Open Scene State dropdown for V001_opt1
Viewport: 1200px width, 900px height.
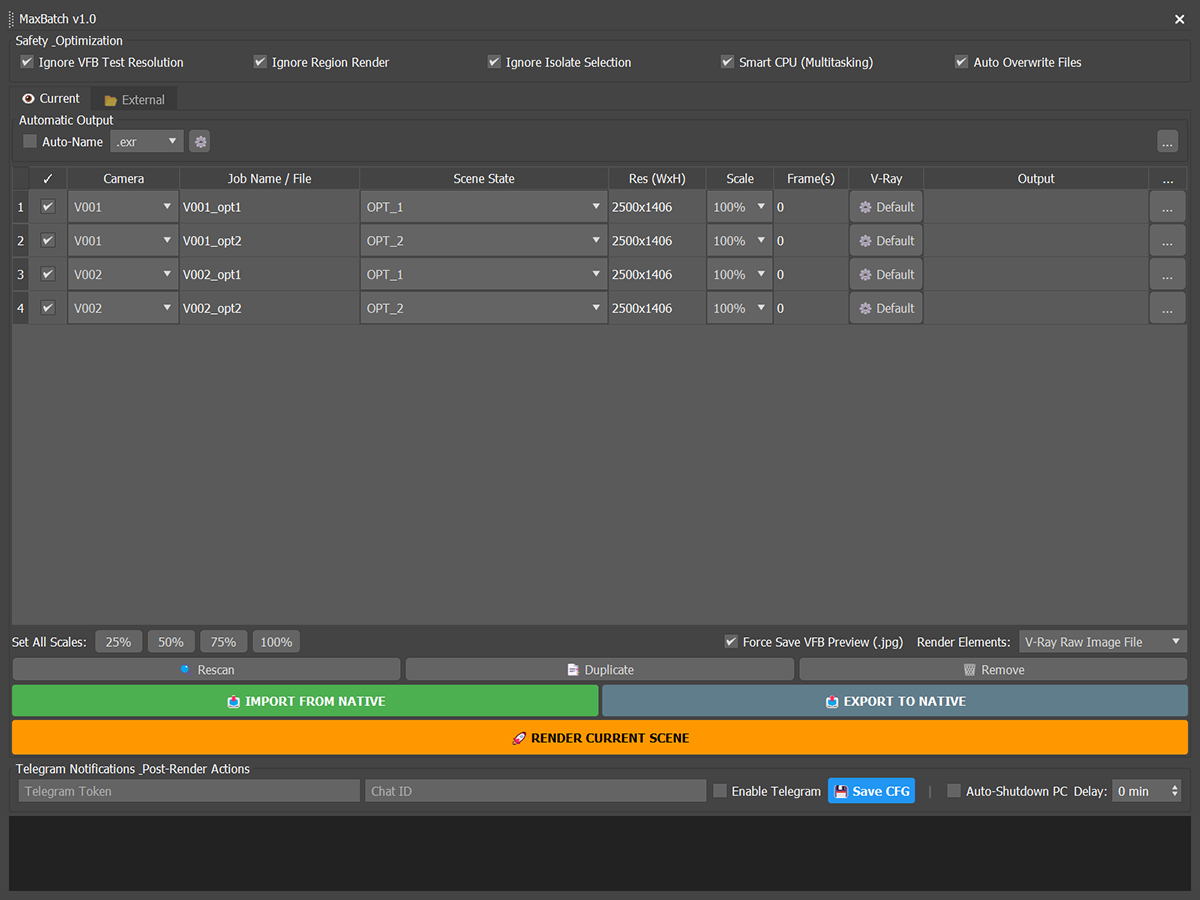(484, 207)
